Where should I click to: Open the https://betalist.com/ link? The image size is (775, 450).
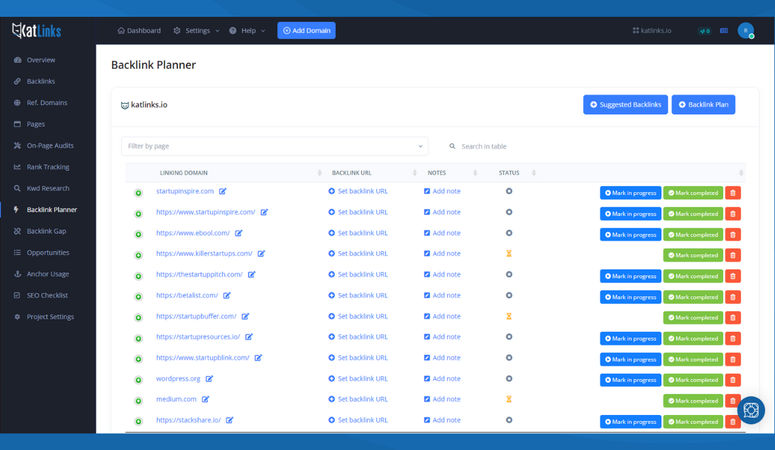click(187, 295)
